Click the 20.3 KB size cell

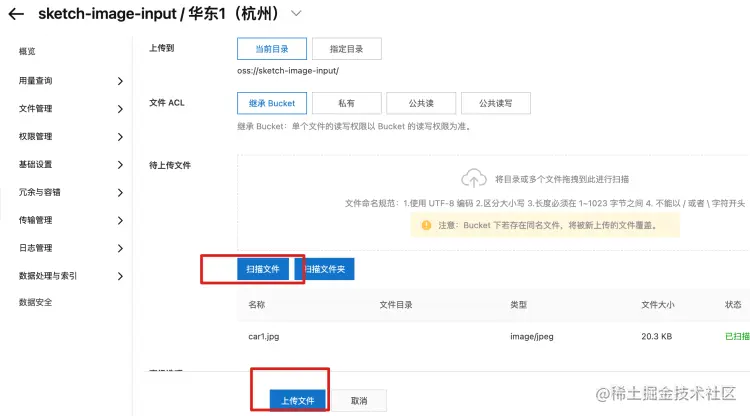coord(657,337)
